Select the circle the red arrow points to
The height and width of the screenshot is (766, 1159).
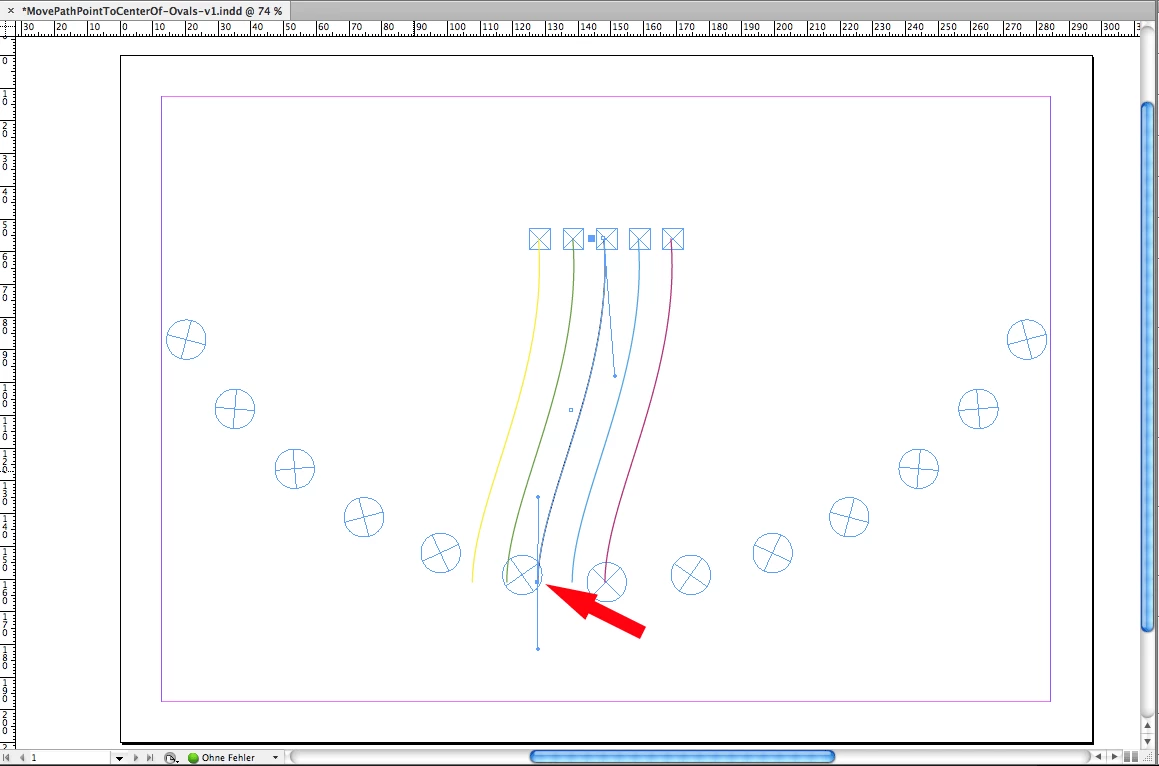[x=523, y=574]
